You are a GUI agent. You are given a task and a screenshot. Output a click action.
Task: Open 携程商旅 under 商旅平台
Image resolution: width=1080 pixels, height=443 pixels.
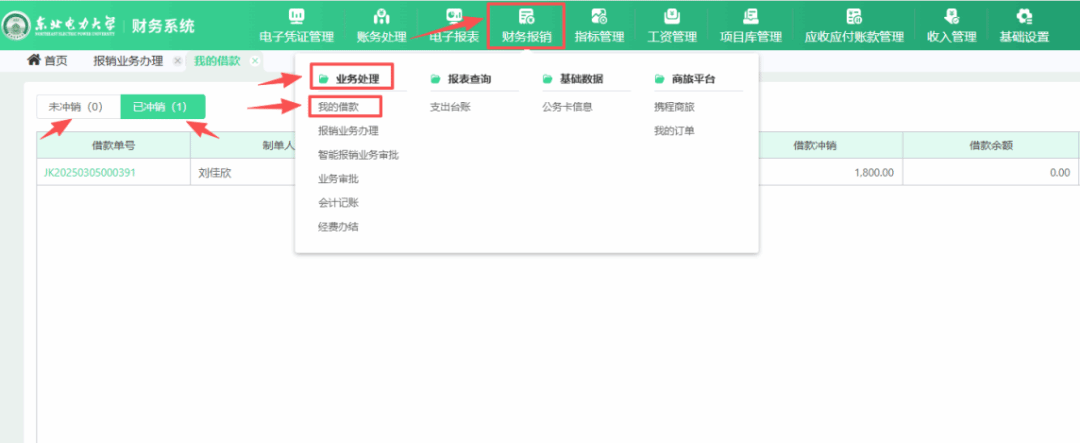tap(674, 107)
